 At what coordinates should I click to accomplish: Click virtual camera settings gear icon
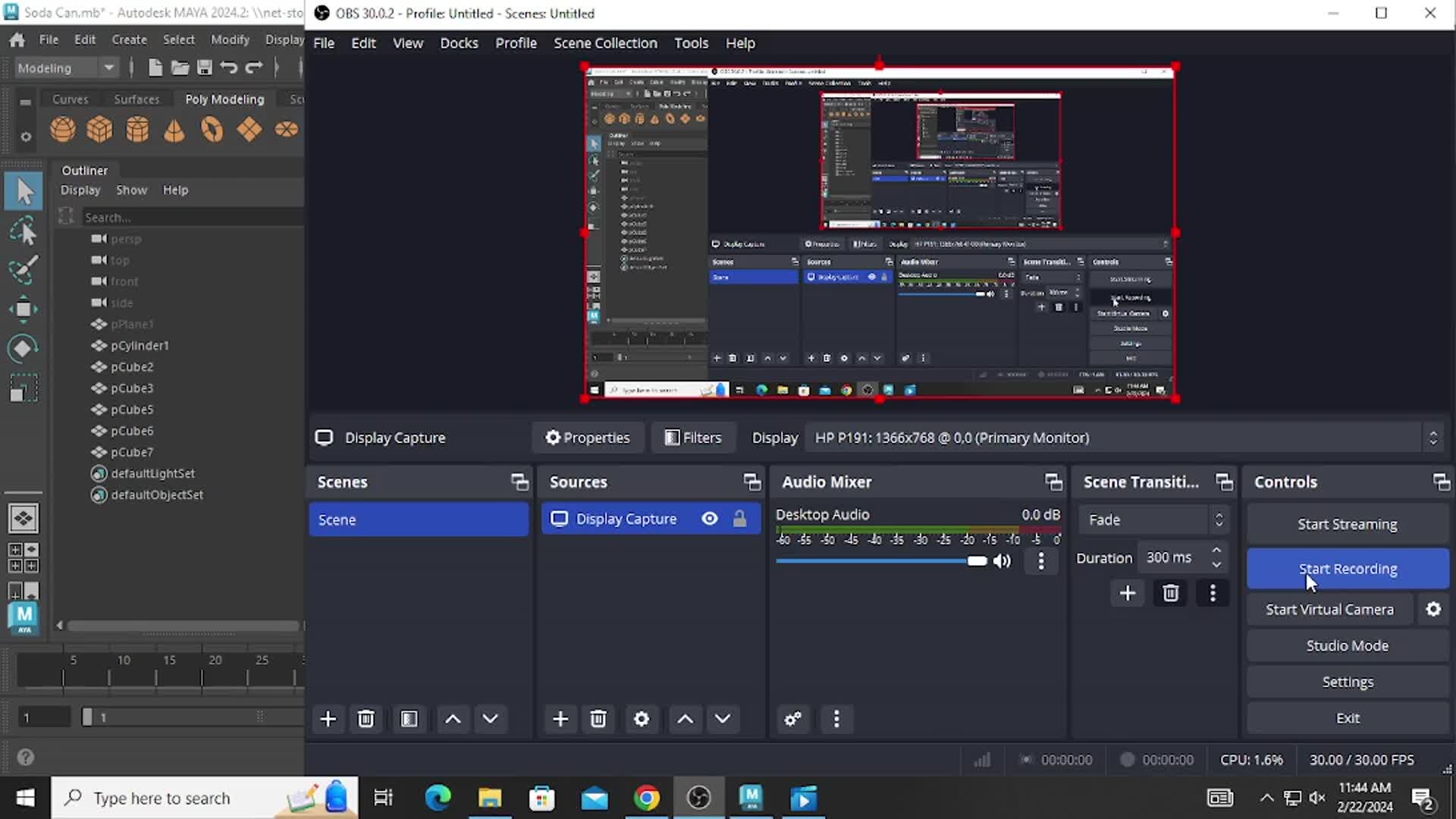(x=1433, y=610)
